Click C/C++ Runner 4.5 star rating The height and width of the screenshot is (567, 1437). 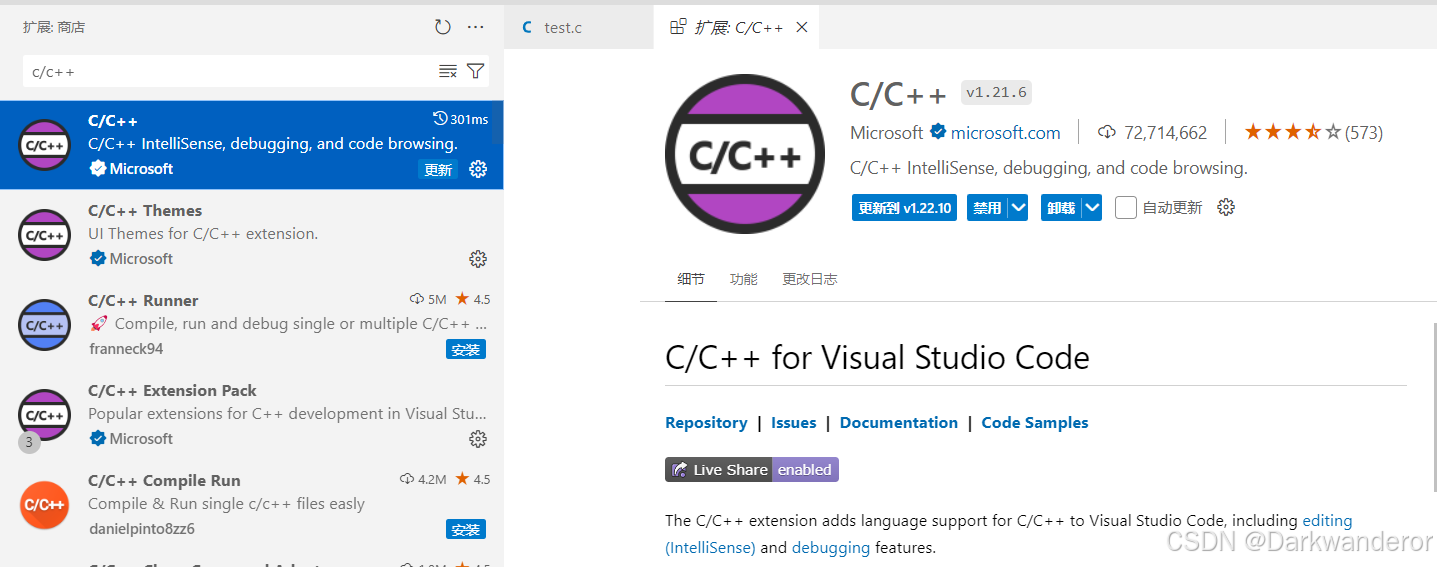point(473,299)
